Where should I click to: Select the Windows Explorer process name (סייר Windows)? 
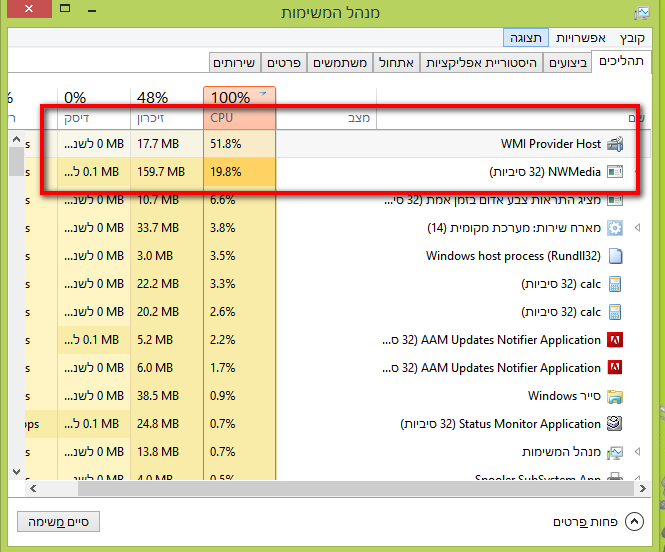[564, 396]
